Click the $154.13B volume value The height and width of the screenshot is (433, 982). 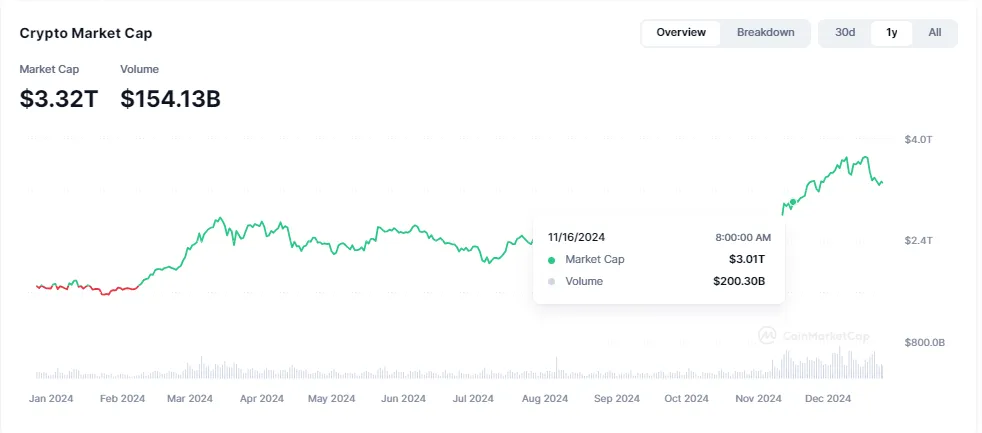(170, 99)
